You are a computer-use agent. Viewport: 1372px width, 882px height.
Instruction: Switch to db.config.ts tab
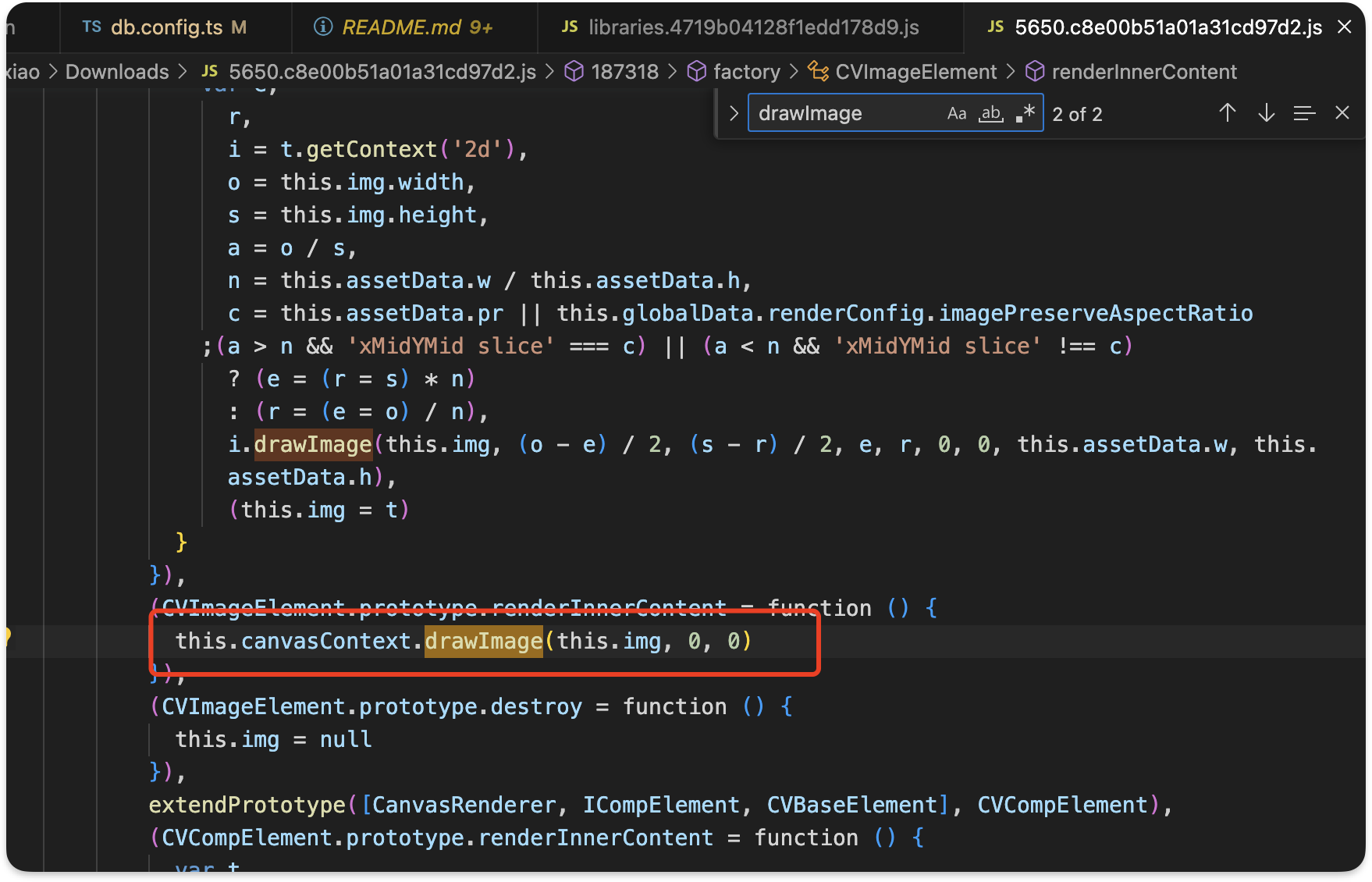click(x=165, y=27)
